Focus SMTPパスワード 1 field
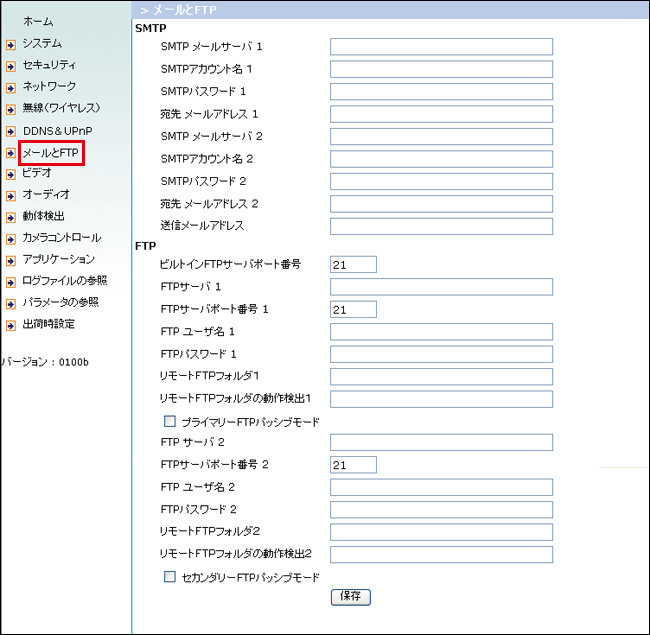The image size is (650, 635). coord(441,92)
